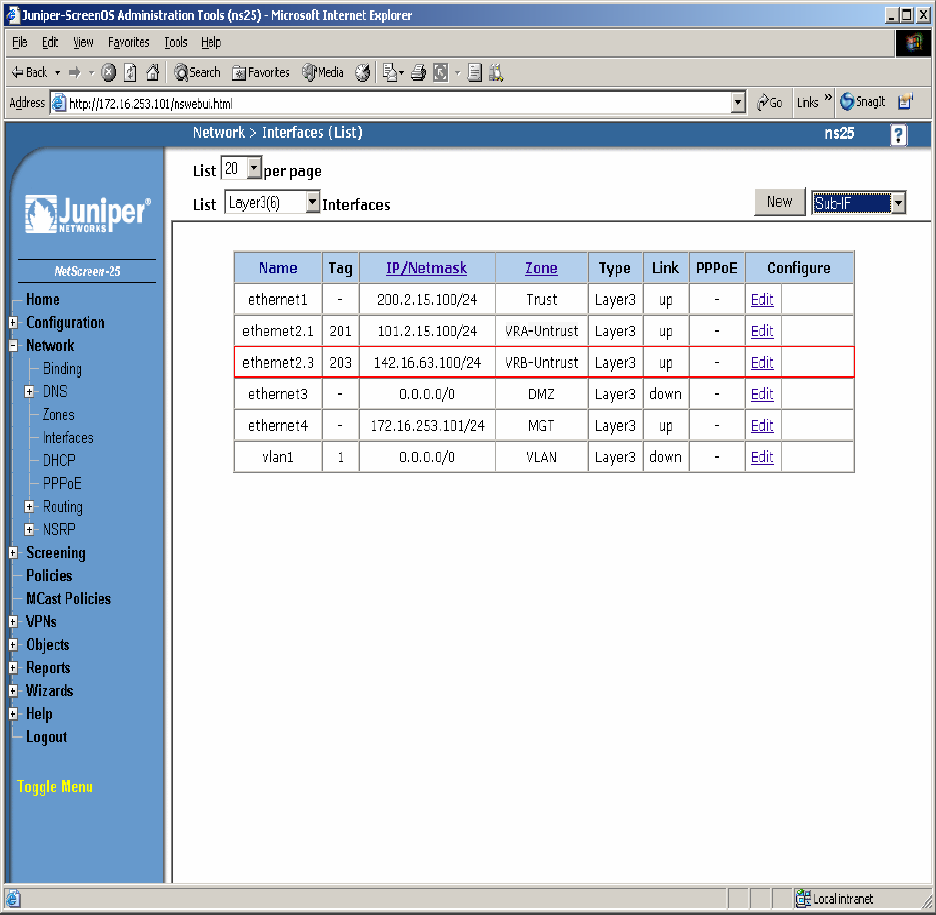Click the Edit page toolbar icon

tap(441, 73)
